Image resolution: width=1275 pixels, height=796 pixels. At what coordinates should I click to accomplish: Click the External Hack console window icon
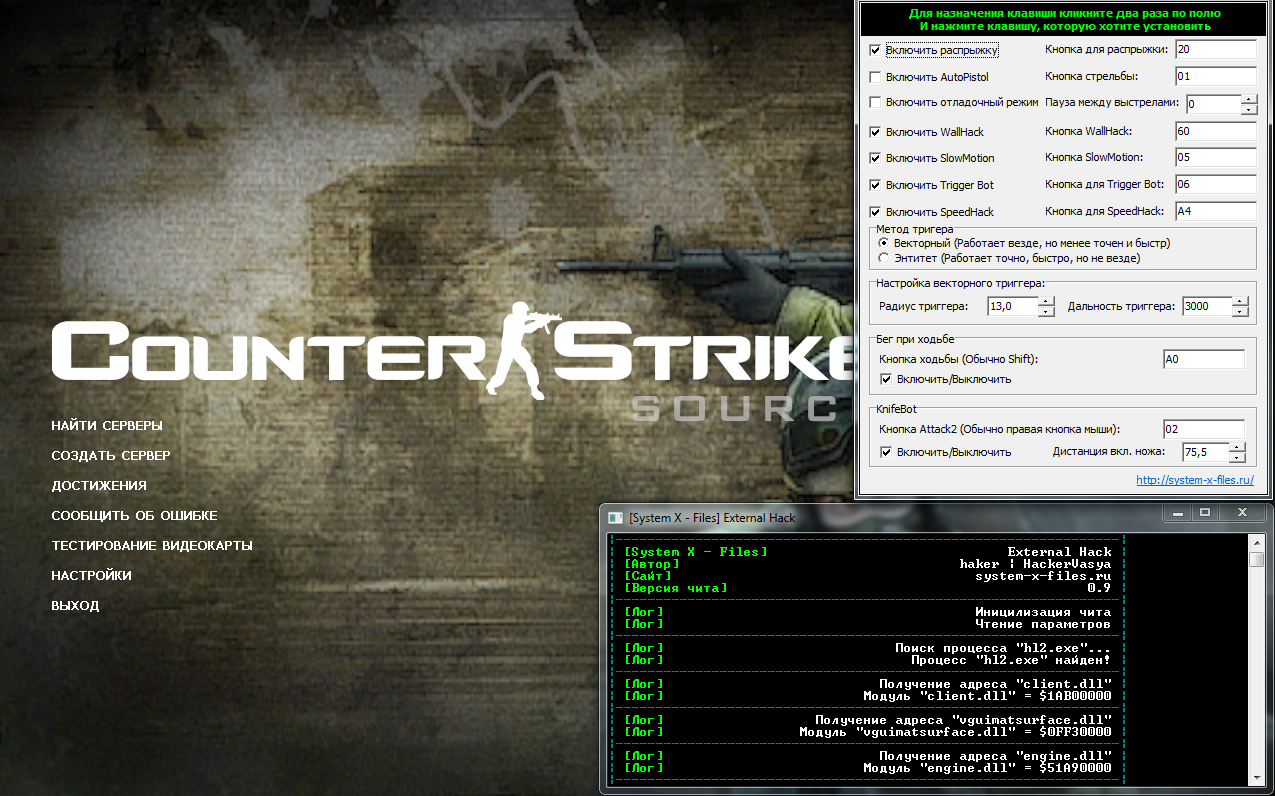click(x=614, y=517)
